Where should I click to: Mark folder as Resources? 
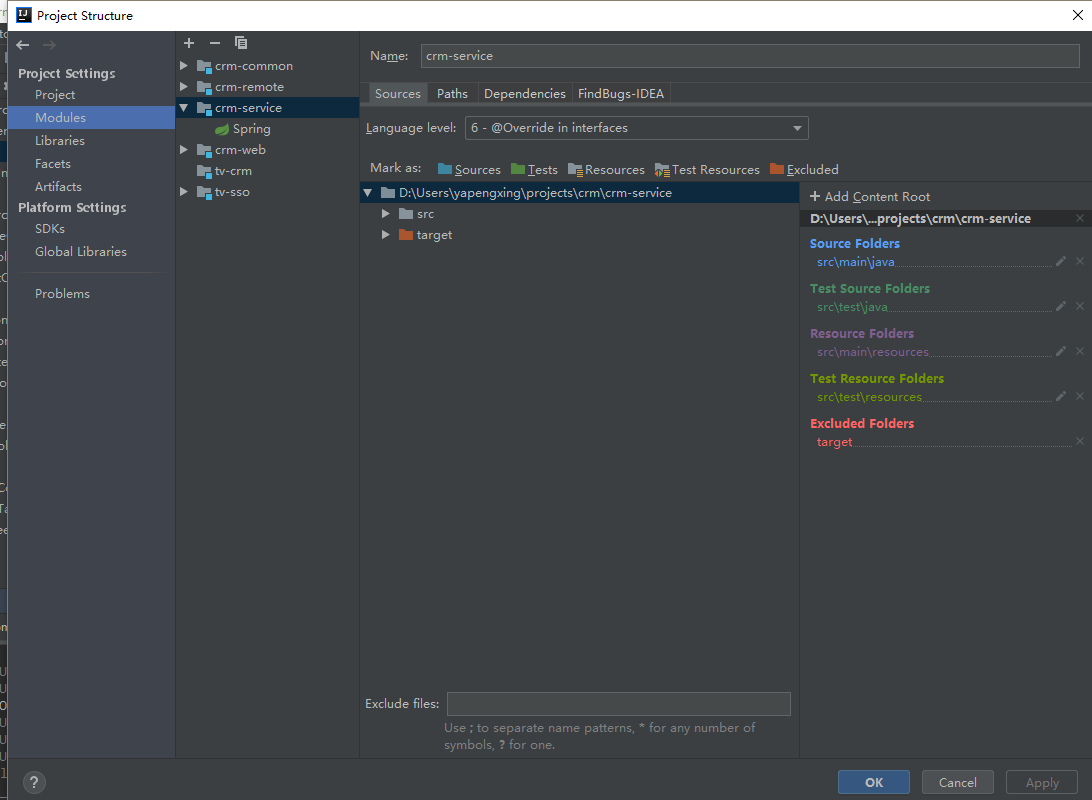(x=606, y=169)
